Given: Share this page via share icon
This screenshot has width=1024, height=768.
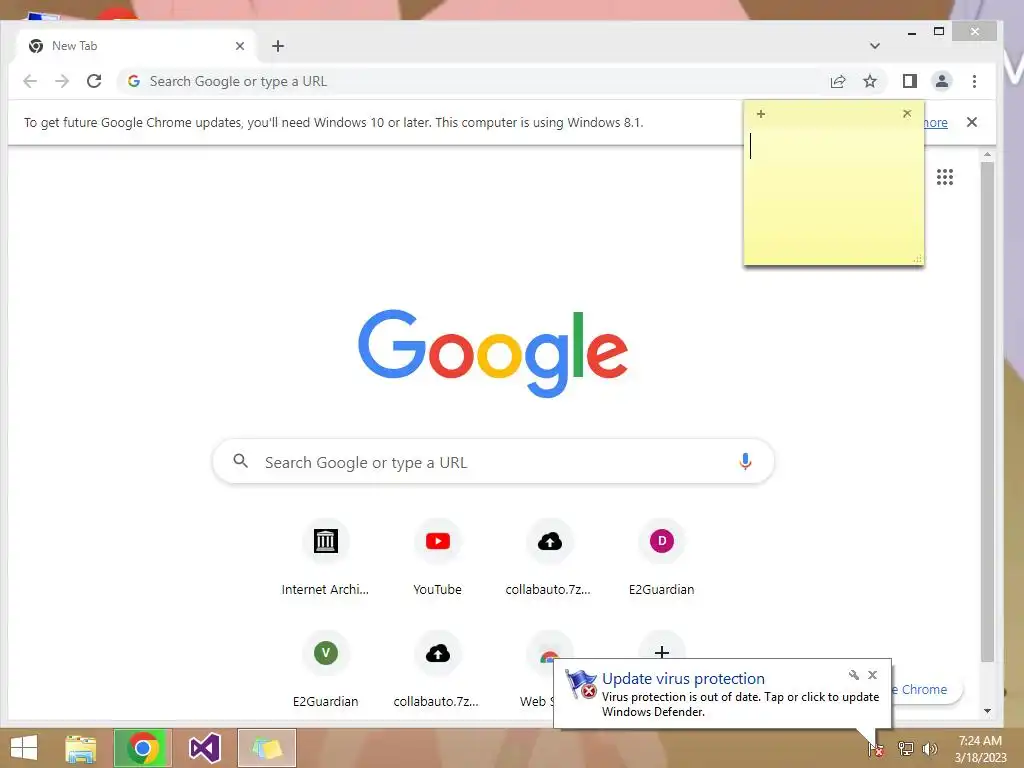Looking at the screenshot, I should coord(838,81).
